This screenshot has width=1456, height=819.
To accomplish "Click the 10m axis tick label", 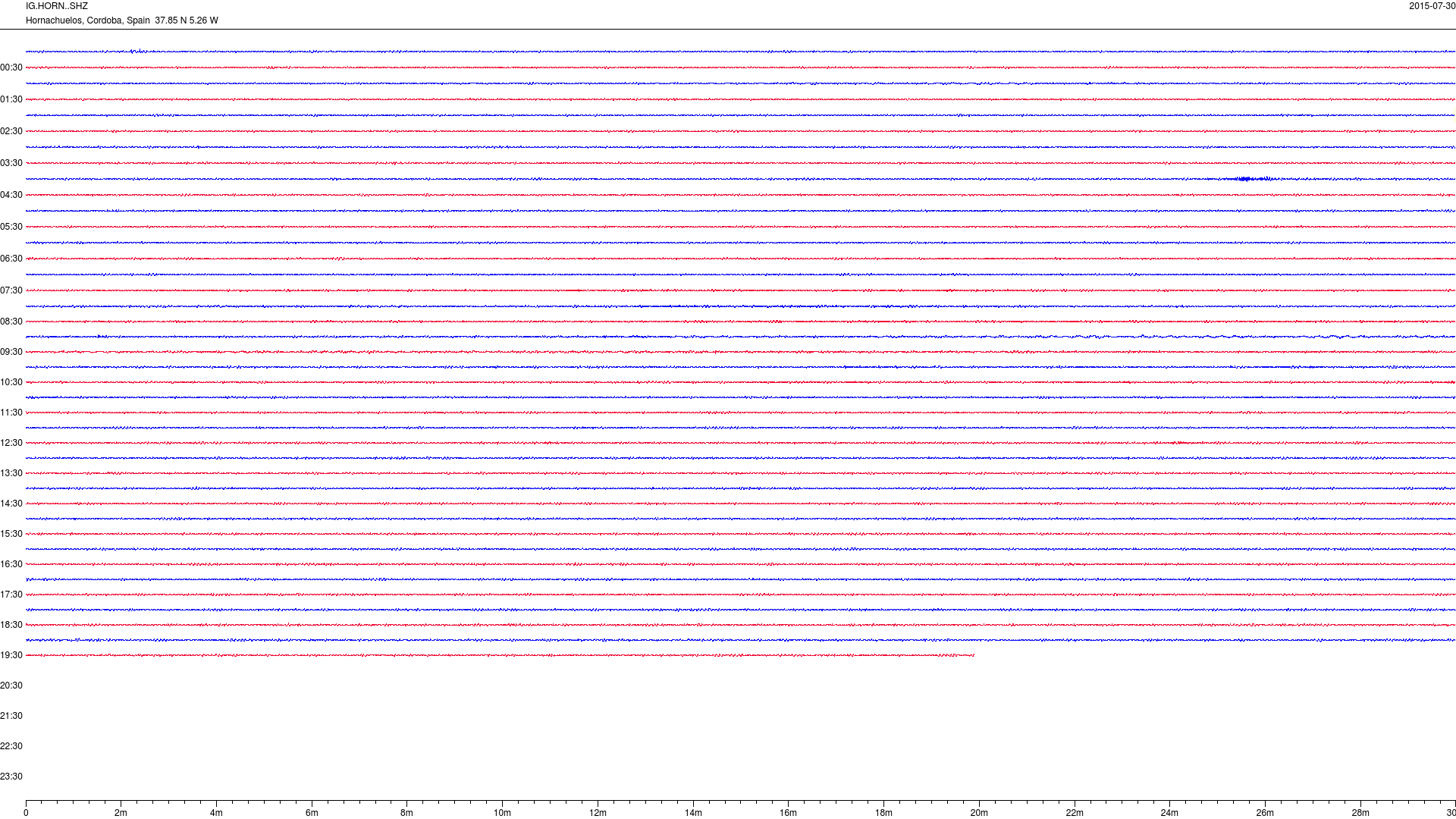I will (x=502, y=813).
